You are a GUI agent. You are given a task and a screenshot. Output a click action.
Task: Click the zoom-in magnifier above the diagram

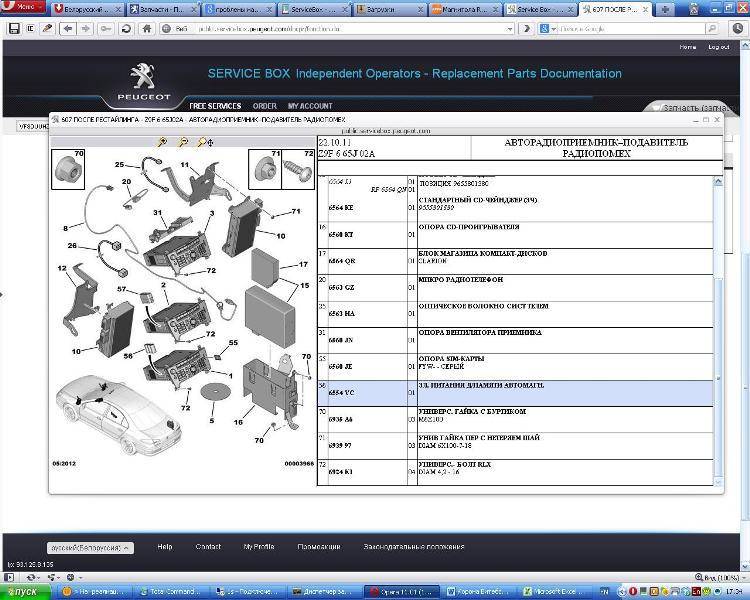pos(162,143)
